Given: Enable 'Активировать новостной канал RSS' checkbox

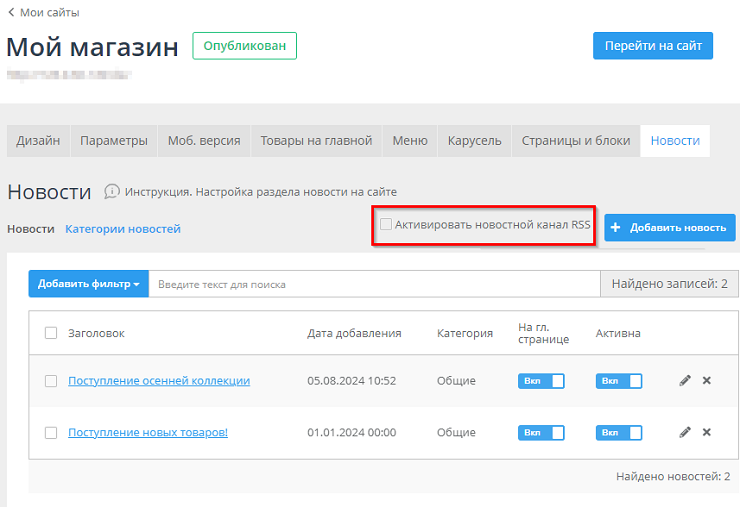Looking at the screenshot, I should pos(386,226).
